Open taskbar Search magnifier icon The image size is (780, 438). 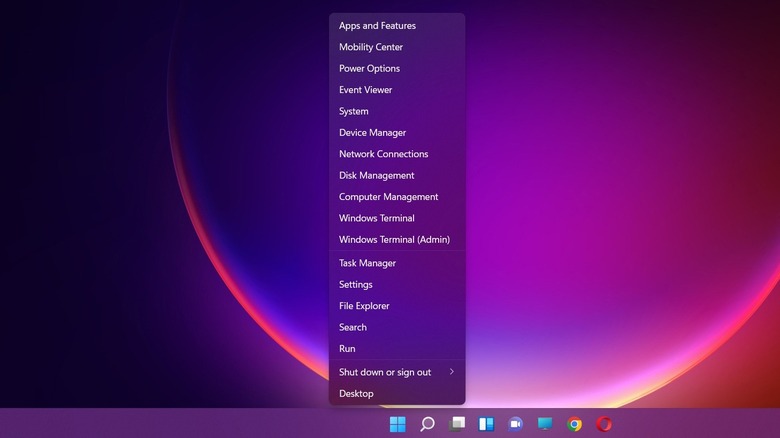(x=427, y=424)
